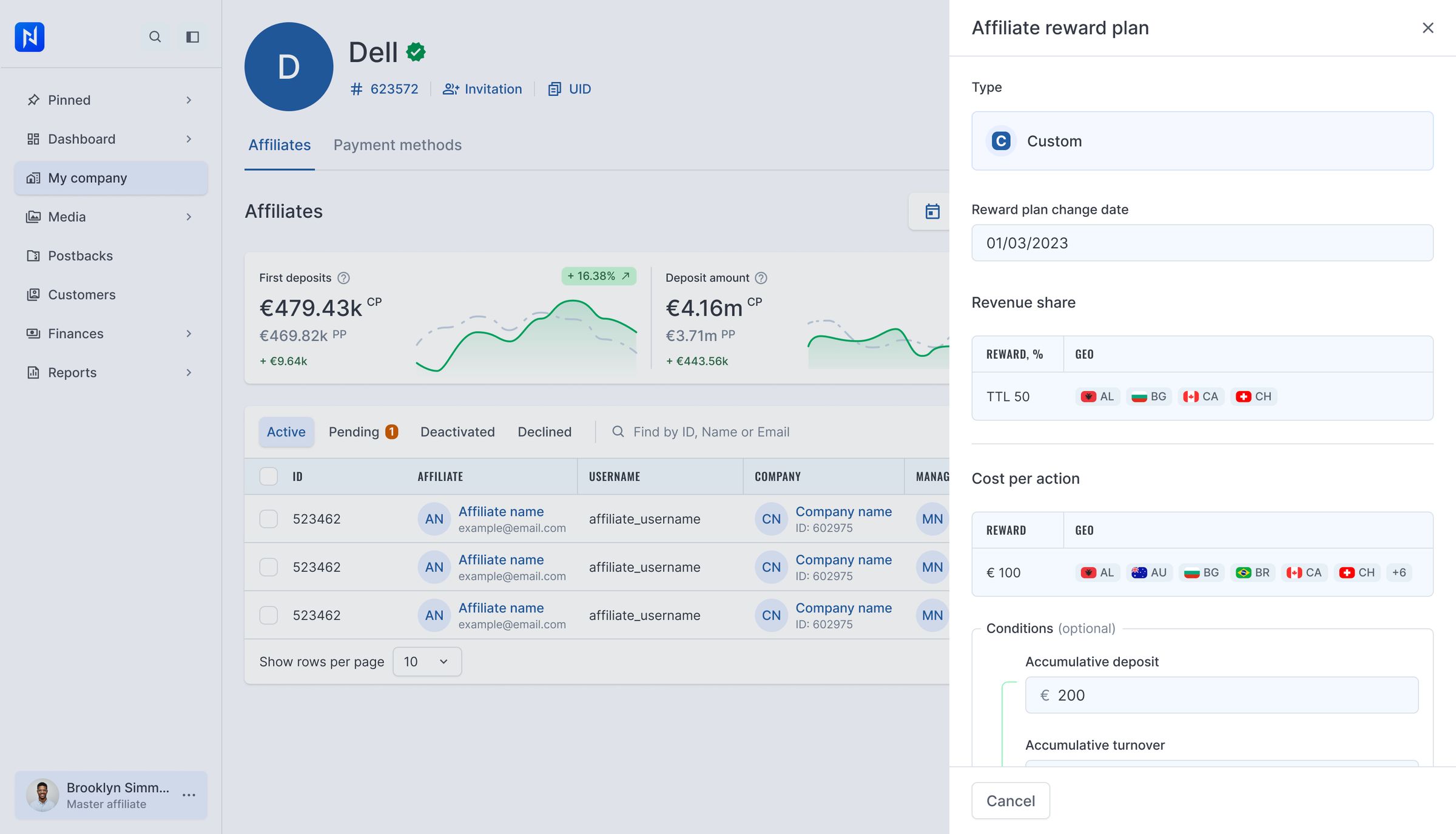Open the rows per page dropdown
Viewport: 1456px width, 834px height.
coord(427,662)
